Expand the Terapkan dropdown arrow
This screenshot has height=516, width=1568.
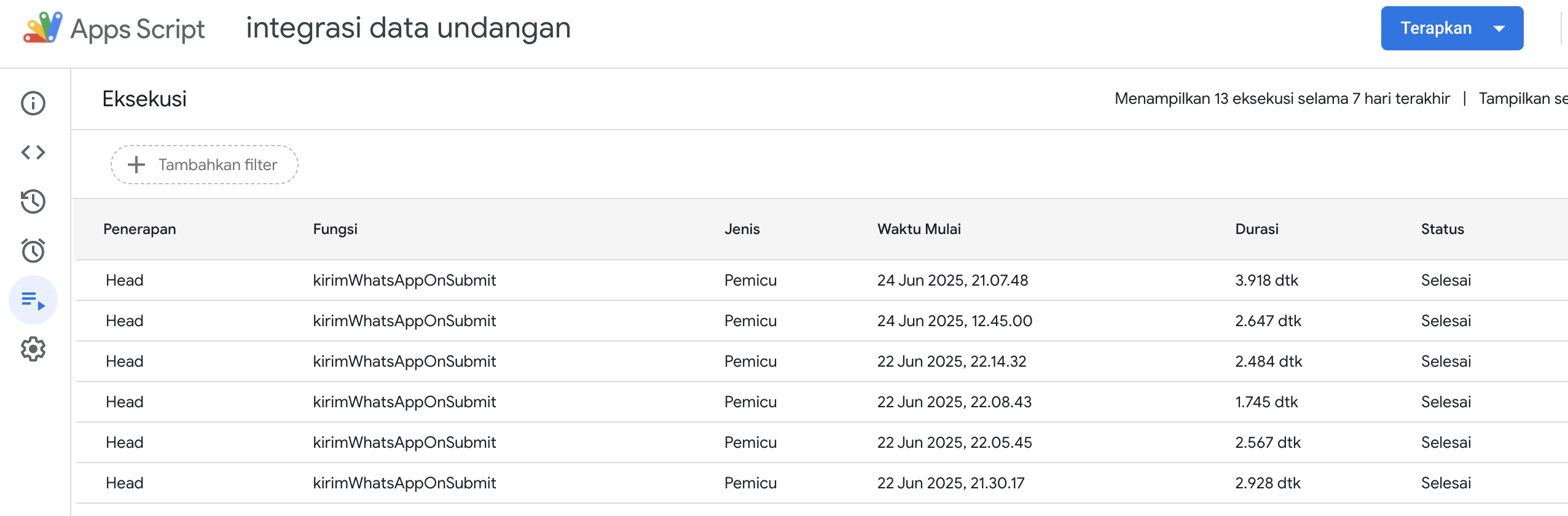pyautogui.click(x=1499, y=28)
